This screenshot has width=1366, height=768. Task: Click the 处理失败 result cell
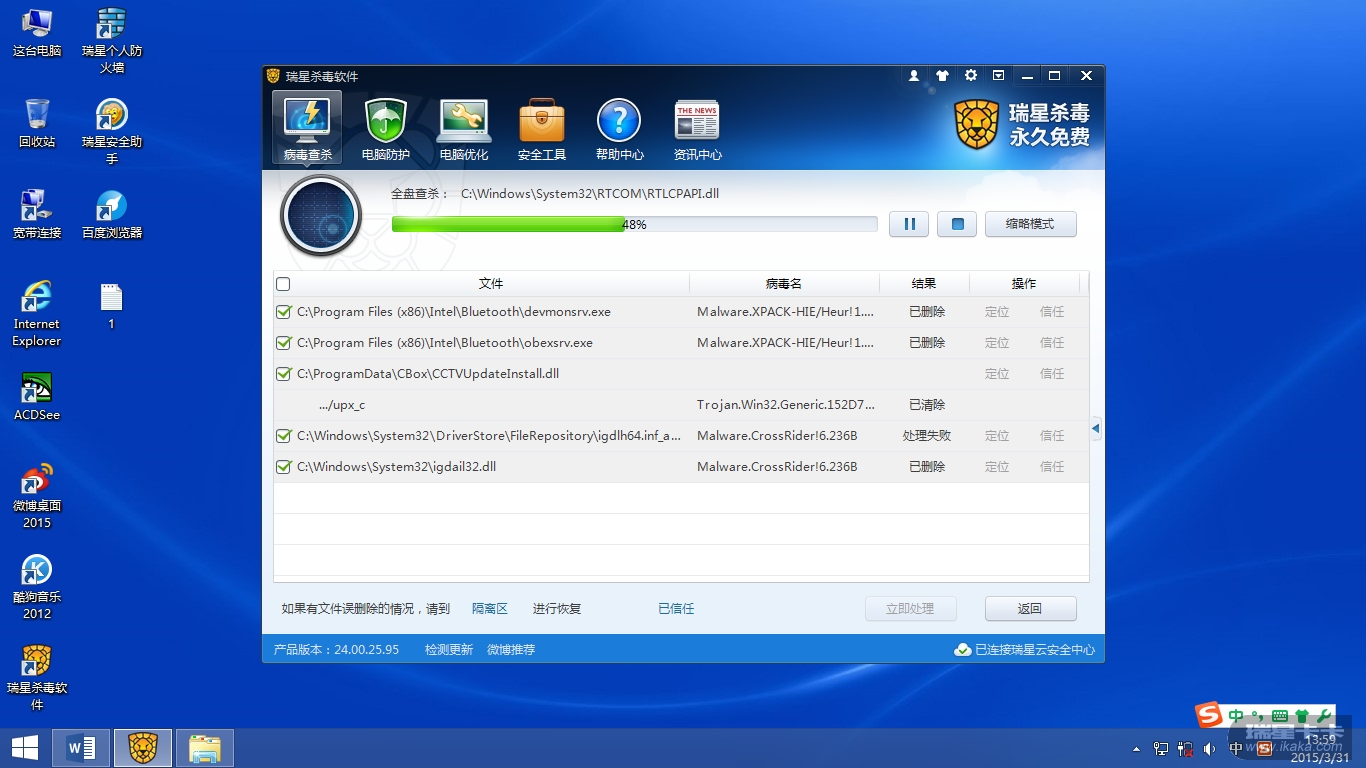click(x=927, y=436)
